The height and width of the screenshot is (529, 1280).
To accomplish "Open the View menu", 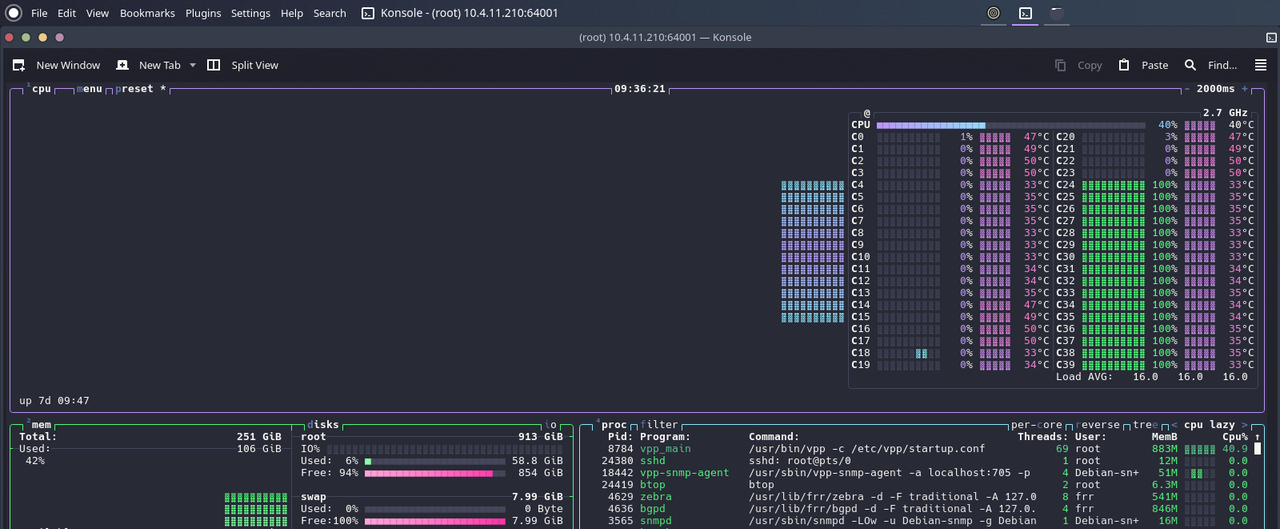I will pos(97,13).
